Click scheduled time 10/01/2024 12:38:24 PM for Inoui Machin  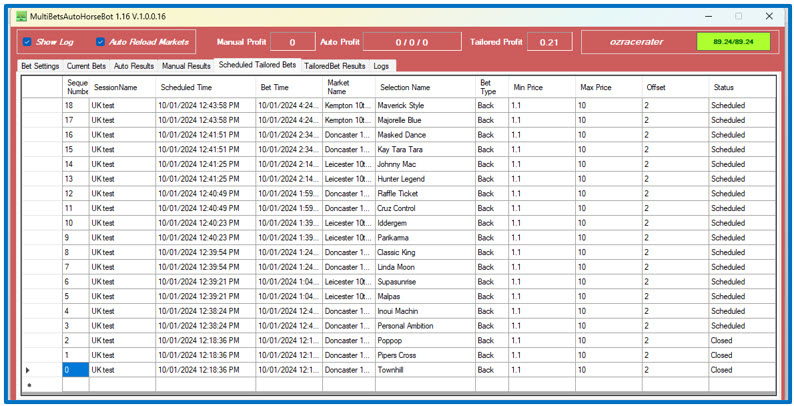[x=206, y=311]
